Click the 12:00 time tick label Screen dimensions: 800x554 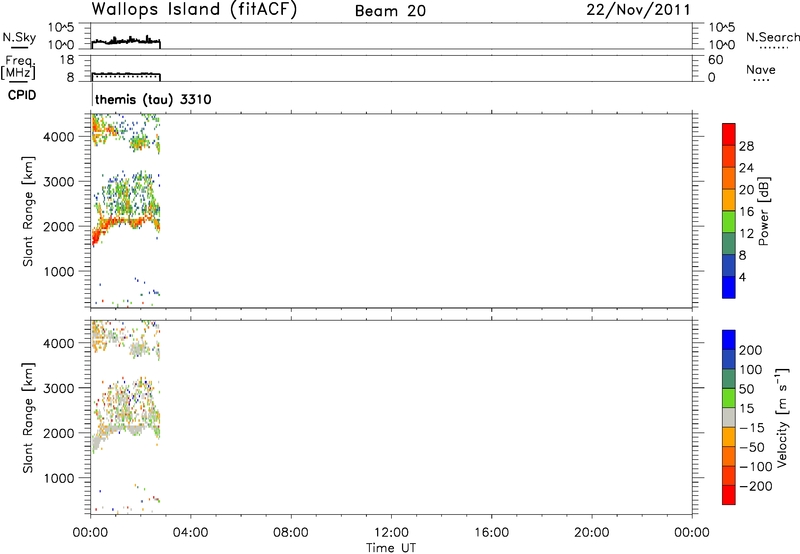tap(391, 533)
